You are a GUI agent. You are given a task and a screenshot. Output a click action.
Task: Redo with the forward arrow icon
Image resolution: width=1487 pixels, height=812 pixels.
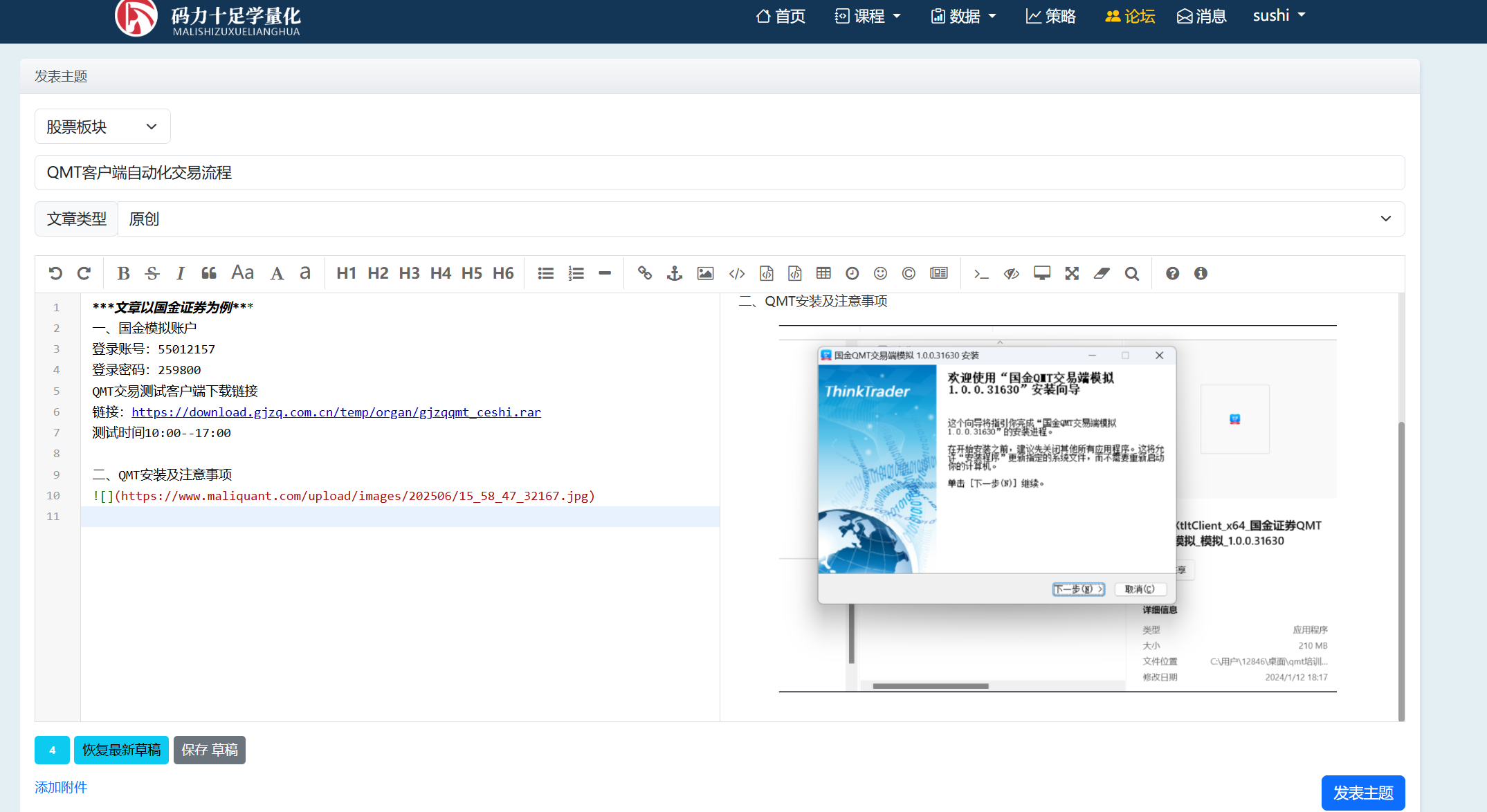(84, 273)
